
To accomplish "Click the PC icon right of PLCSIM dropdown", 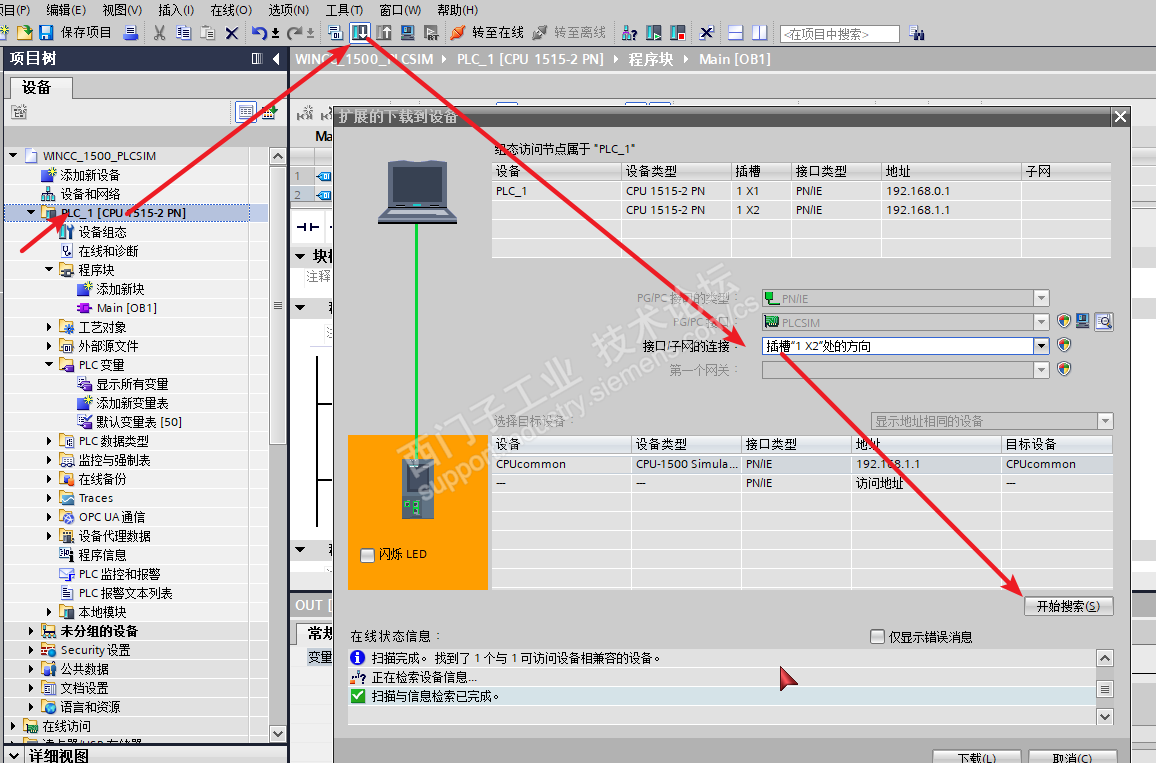I will point(1082,321).
